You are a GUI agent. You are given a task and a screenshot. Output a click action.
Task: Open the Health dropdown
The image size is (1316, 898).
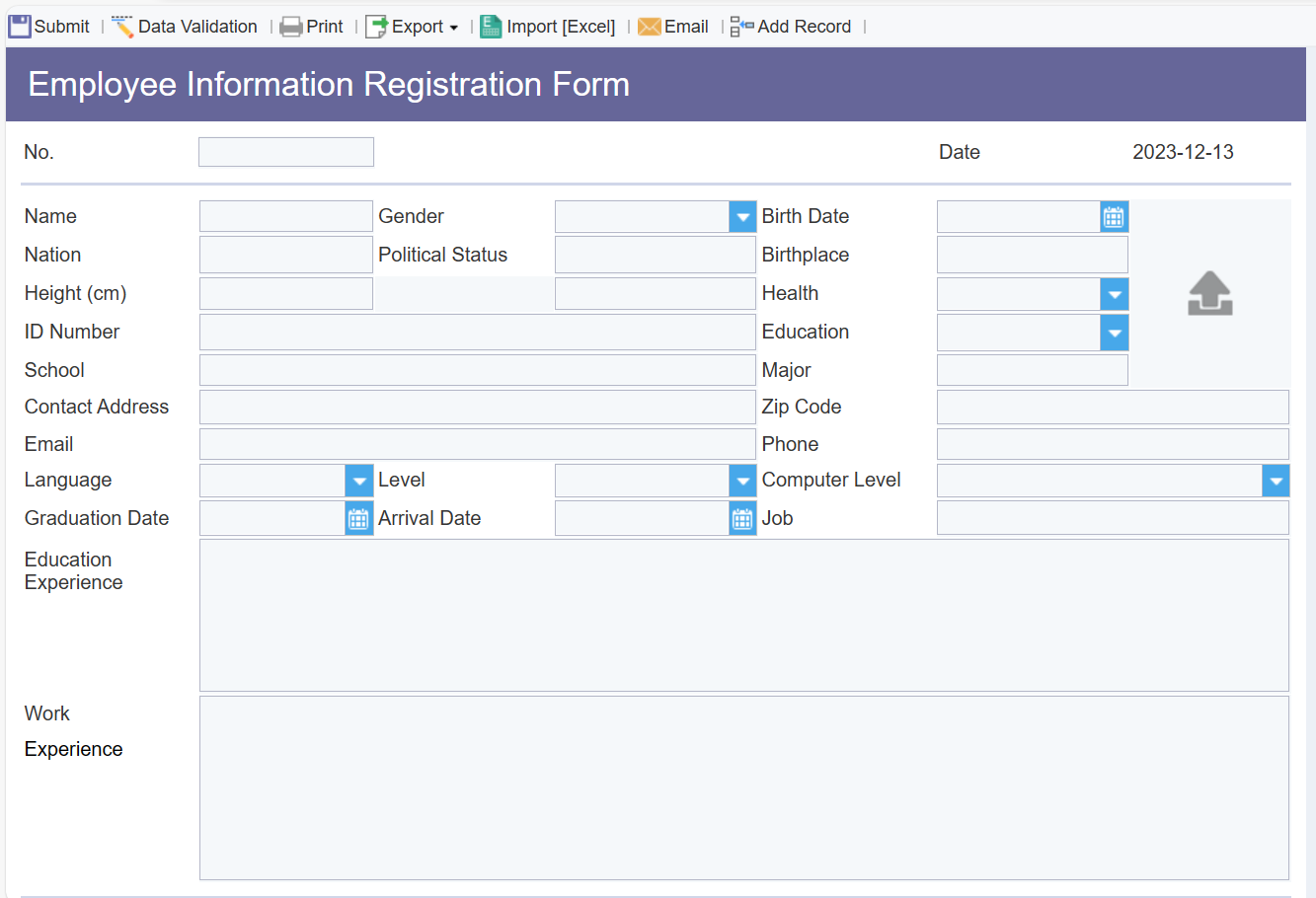tap(1114, 293)
